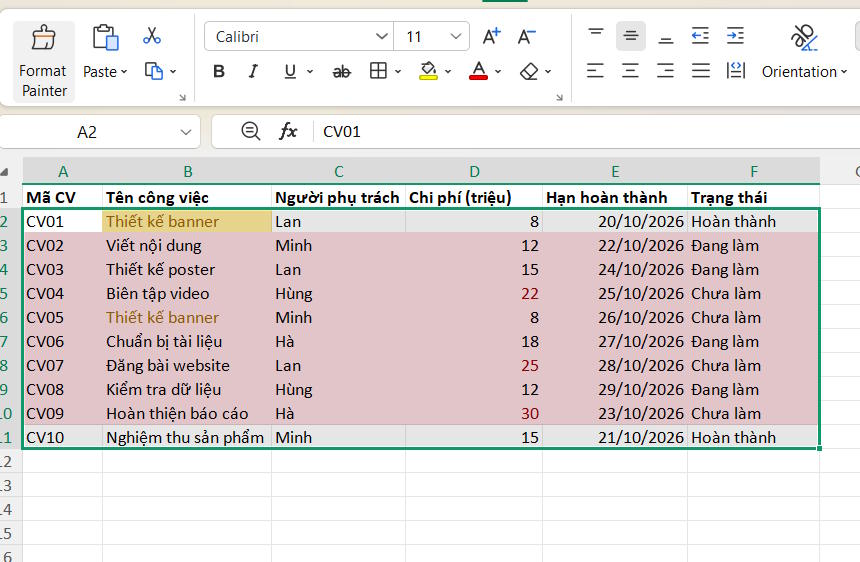Expand Clear options dropdown arrow
The image size is (860, 562).
click(x=548, y=71)
